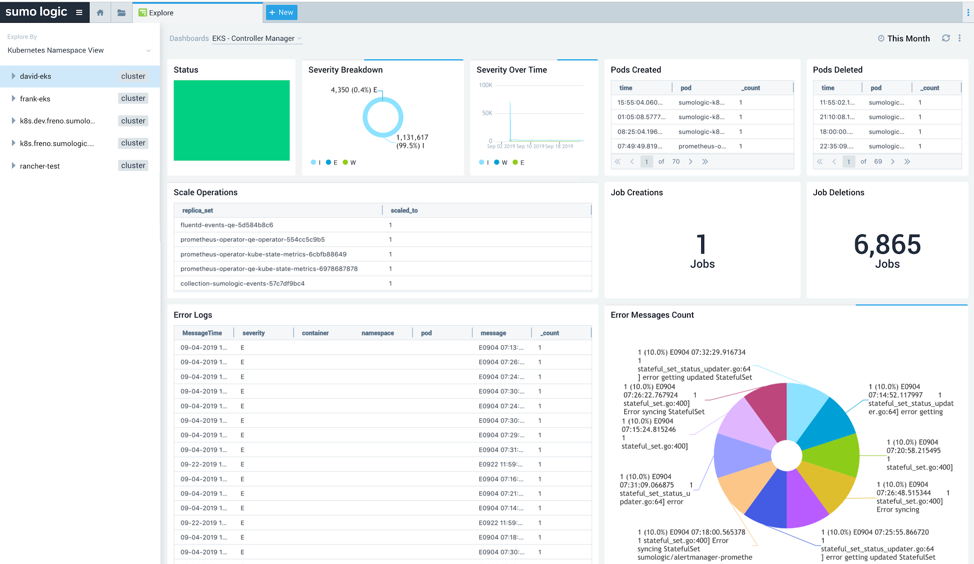Go to previous page of Pods Deleted
Image resolution: width=974 pixels, height=564 pixels.
point(834,161)
